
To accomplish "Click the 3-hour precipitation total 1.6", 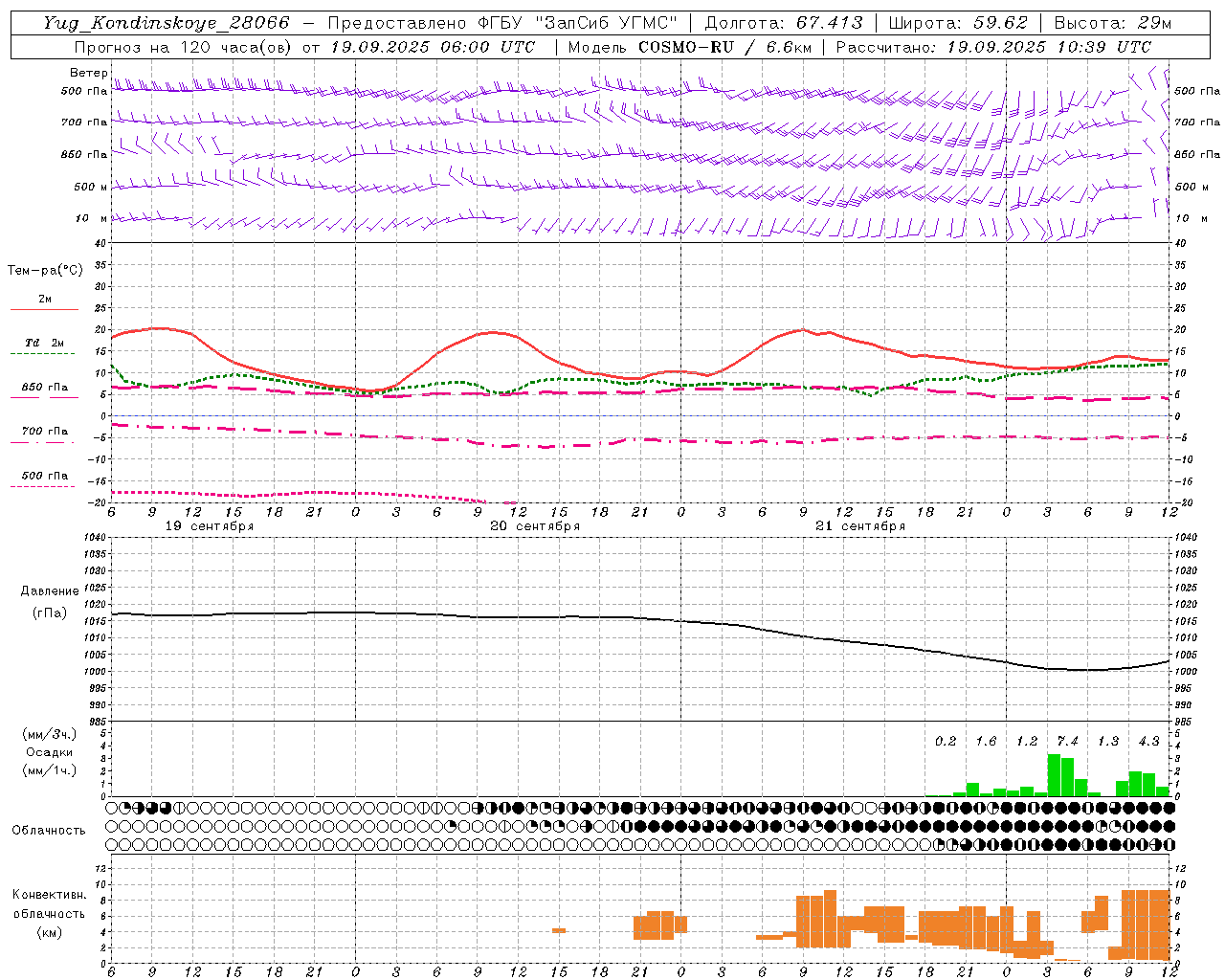I will click(x=986, y=742).
